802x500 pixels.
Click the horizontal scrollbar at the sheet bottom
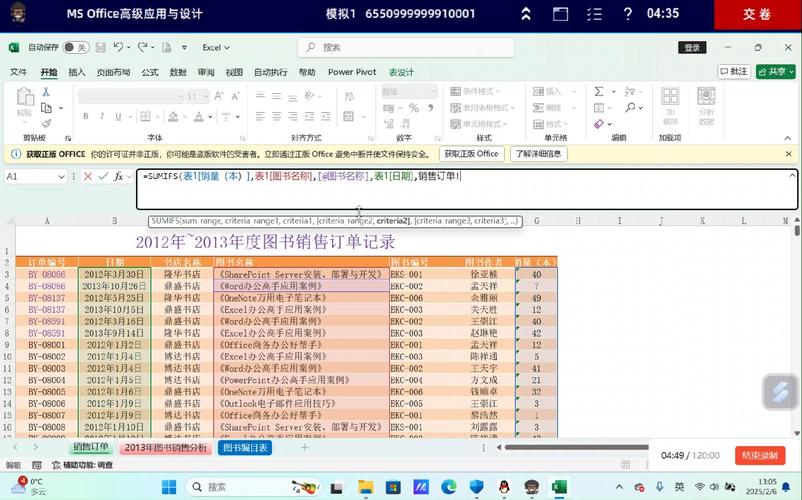click(576, 447)
